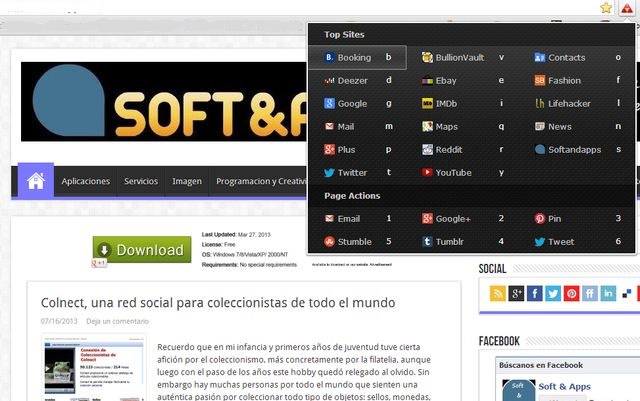The image size is (640, 401).
Task: Open Booking from Top Sites
Action: coord(358,58)
